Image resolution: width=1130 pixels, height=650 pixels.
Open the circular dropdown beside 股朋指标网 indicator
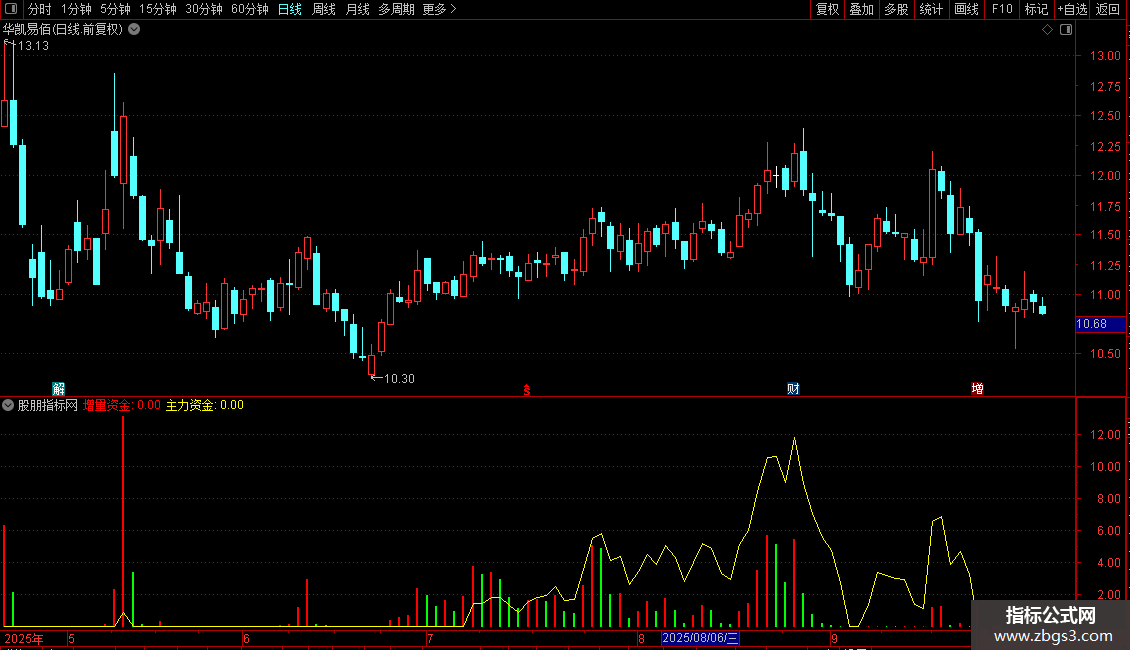(8, 405)
